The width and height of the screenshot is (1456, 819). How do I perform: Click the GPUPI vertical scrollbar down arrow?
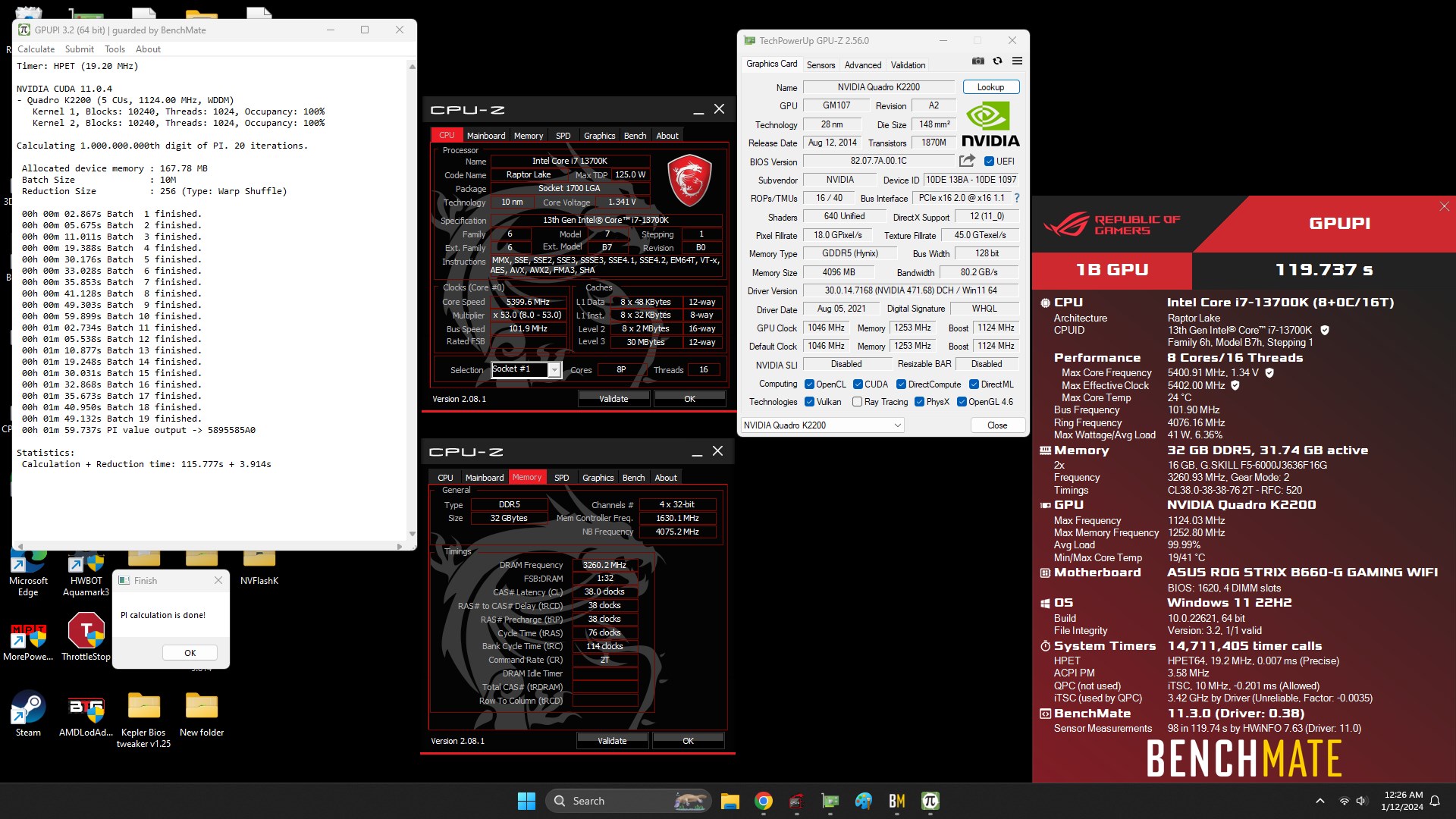tap(412, 535)
